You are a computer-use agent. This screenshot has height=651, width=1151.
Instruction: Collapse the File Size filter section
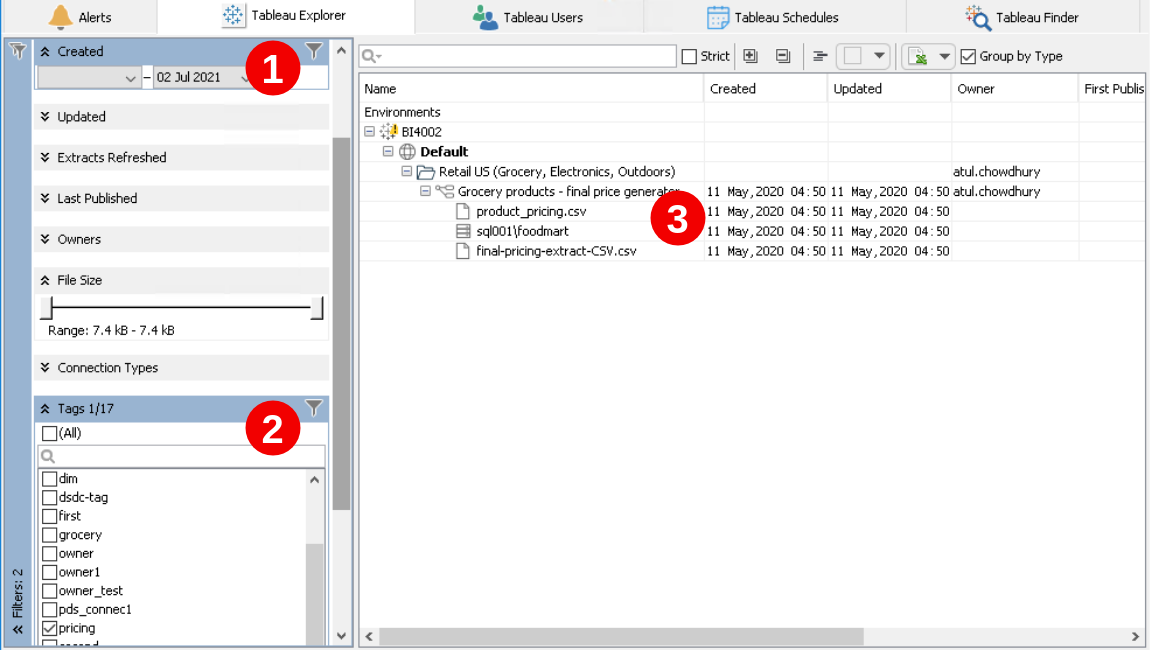tap(45, 280)
